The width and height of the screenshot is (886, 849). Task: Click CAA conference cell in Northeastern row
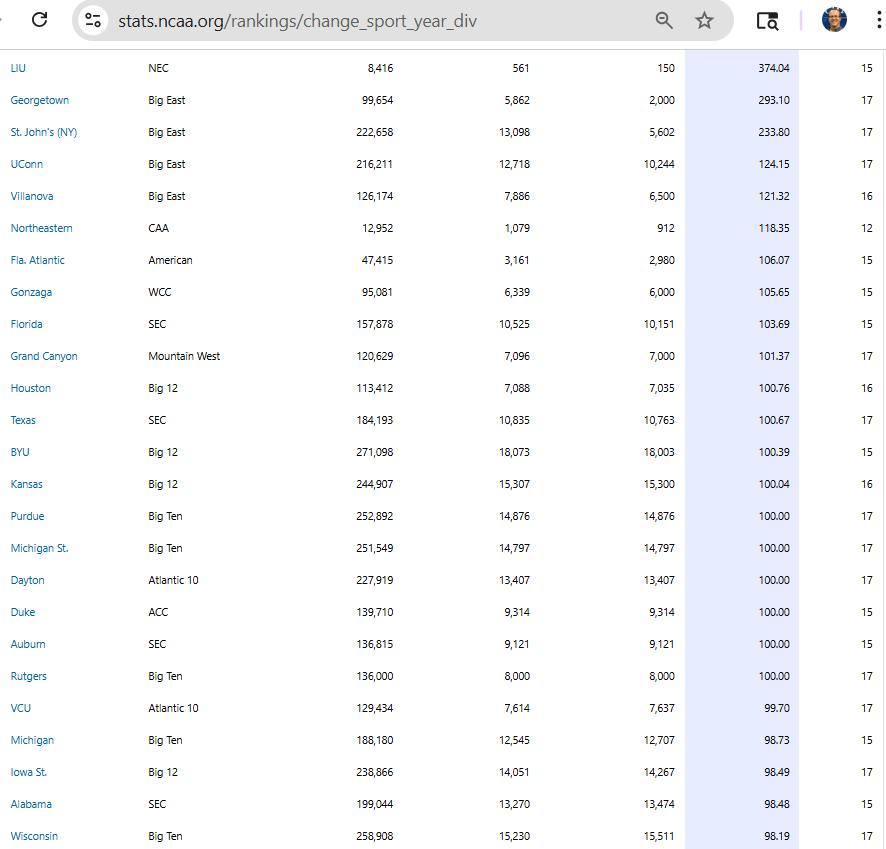[x=158, y=228]
